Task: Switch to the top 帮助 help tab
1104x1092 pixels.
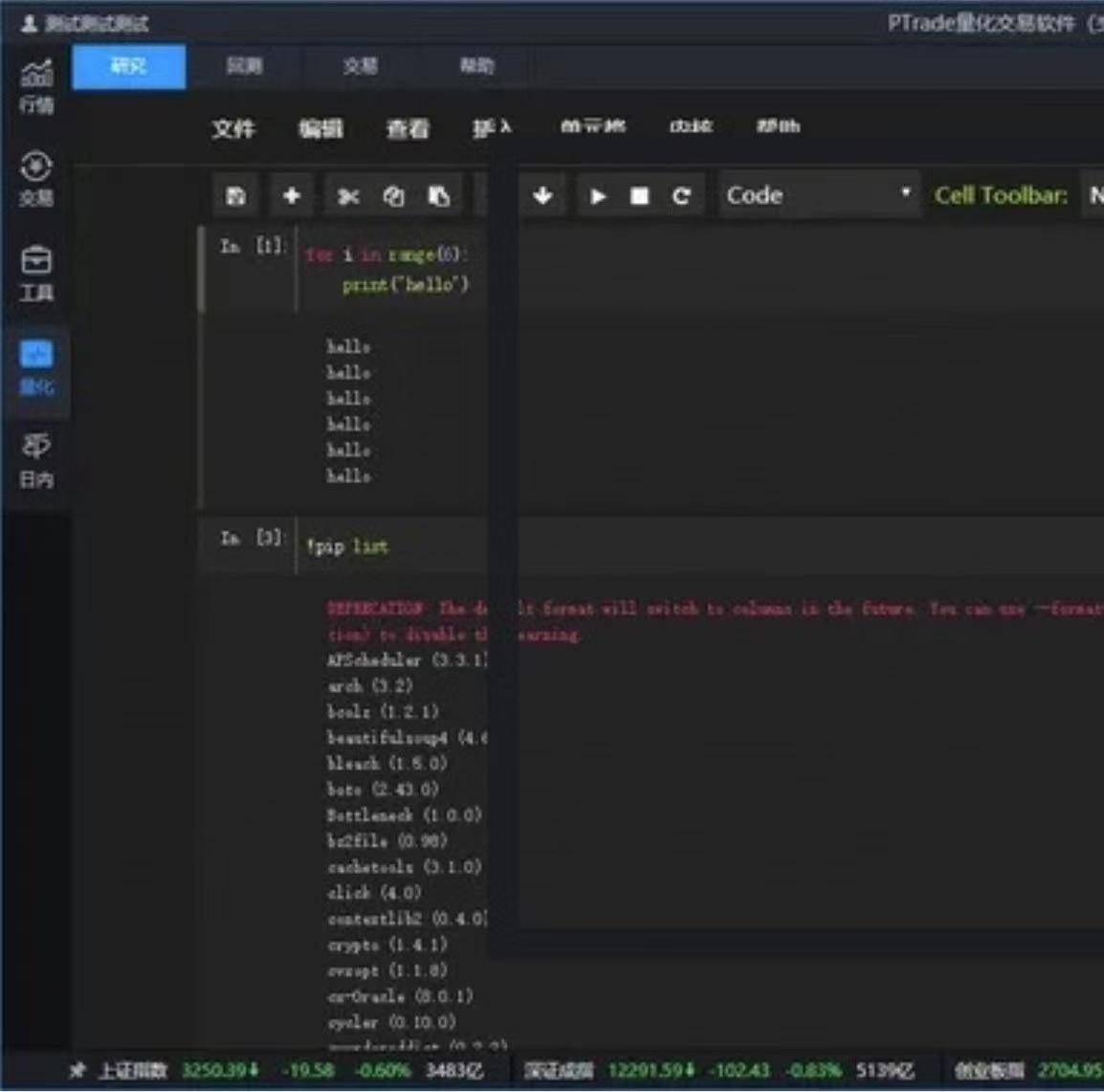Action: click(476, 67)
